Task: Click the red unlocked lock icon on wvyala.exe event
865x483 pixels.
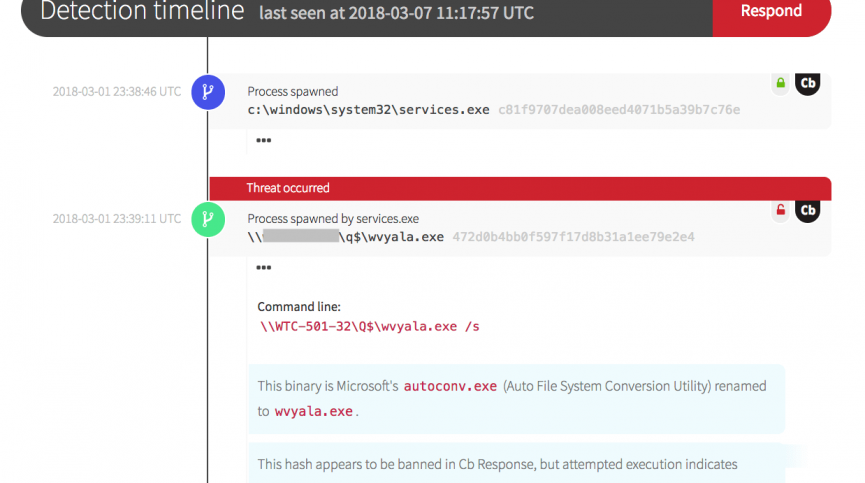Action: tap(780, 210)
